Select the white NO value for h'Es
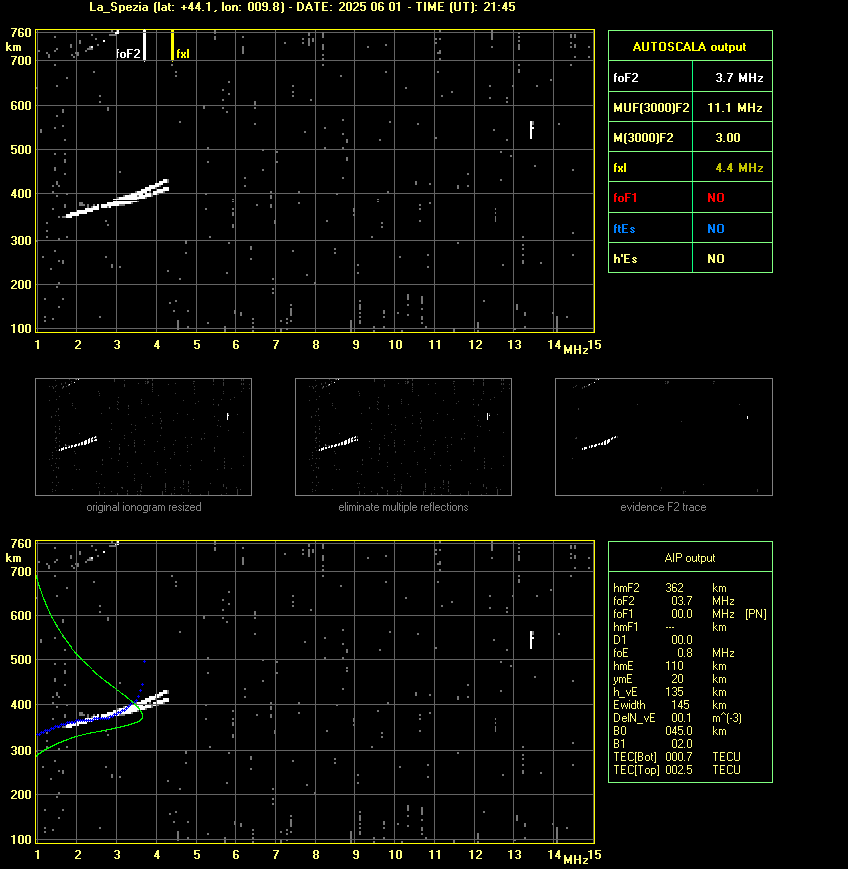848x869 pixels. click(x=716, y=259)
